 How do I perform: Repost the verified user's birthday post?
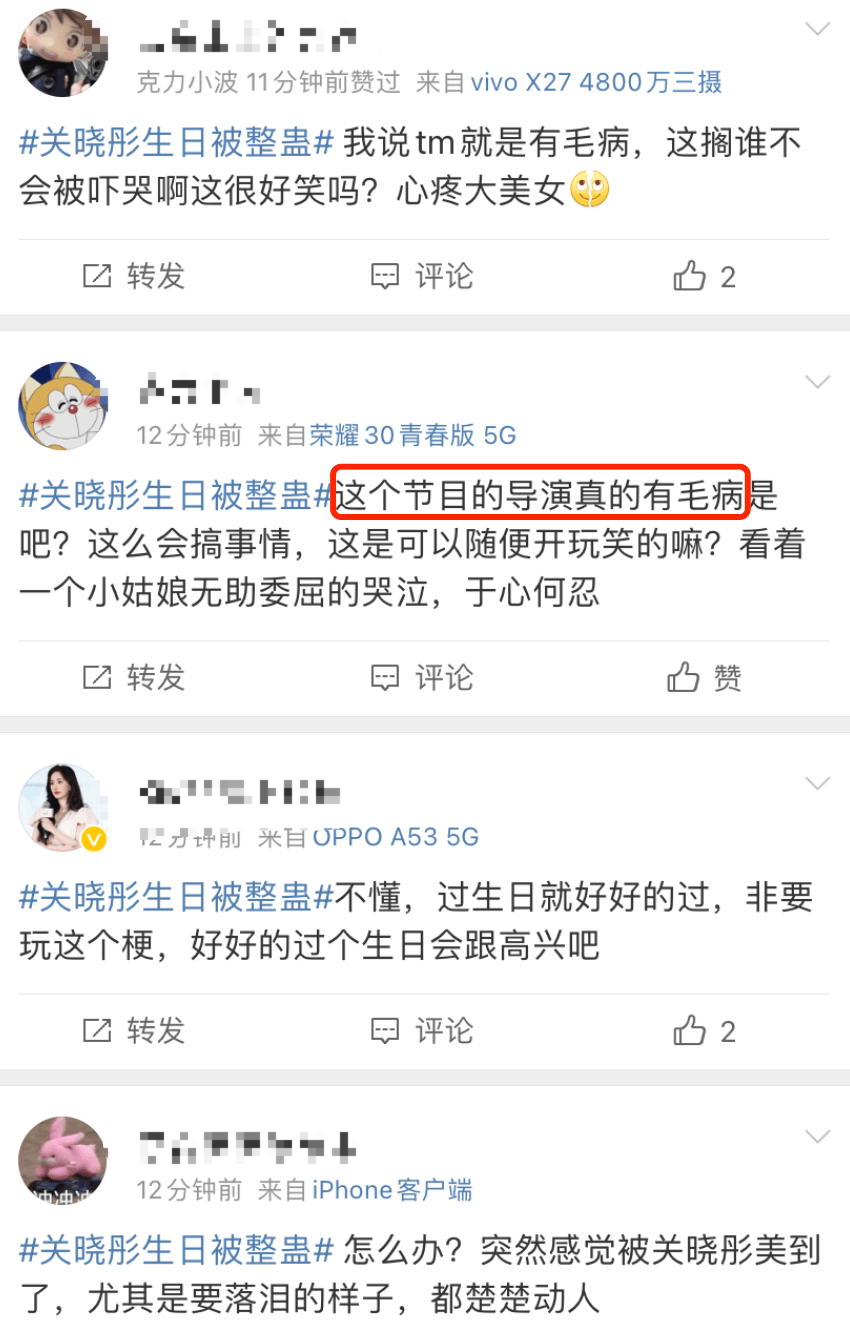tap(134, 1030)
